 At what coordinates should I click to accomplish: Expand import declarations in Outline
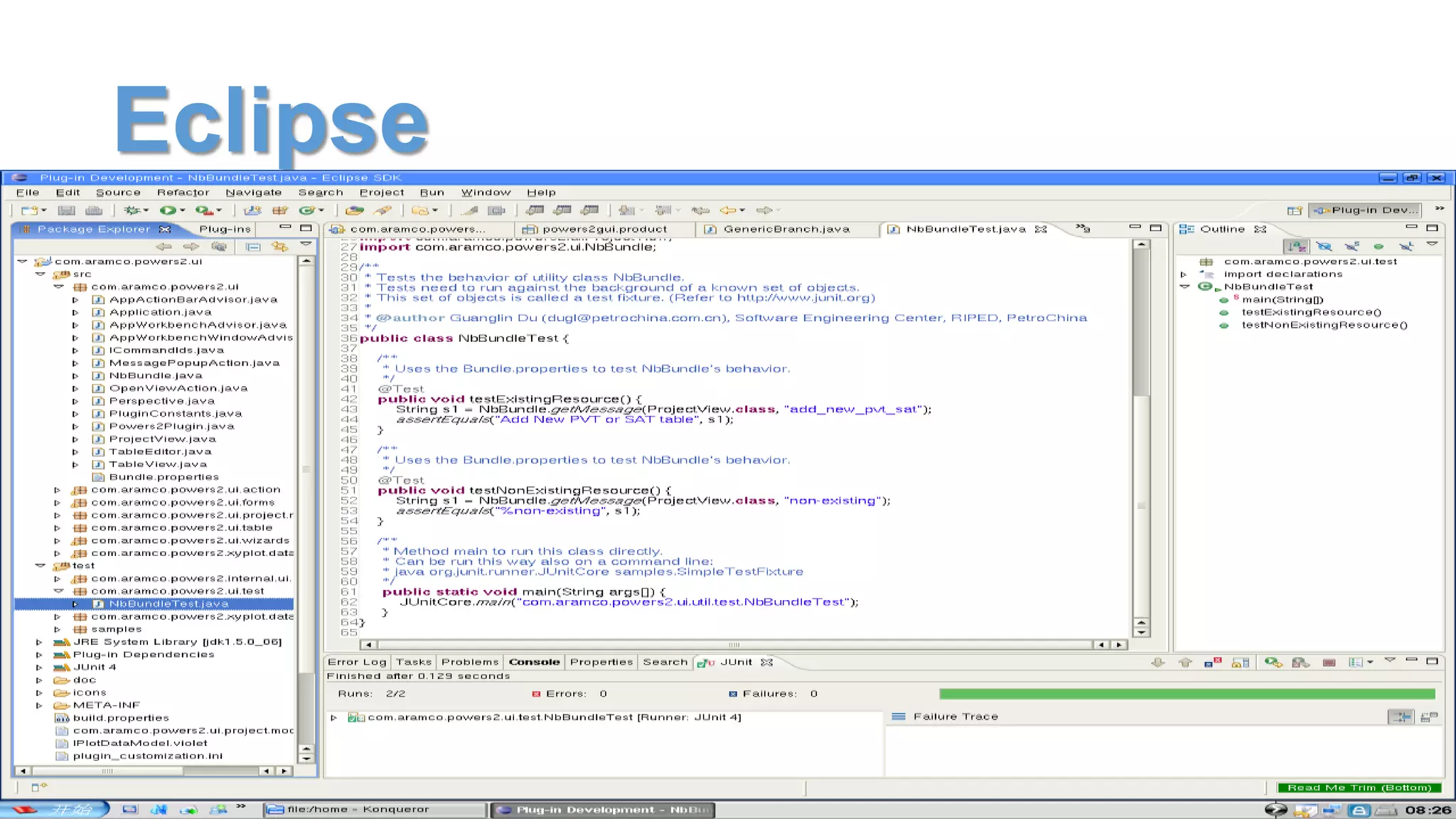(x=1184, y=274)
